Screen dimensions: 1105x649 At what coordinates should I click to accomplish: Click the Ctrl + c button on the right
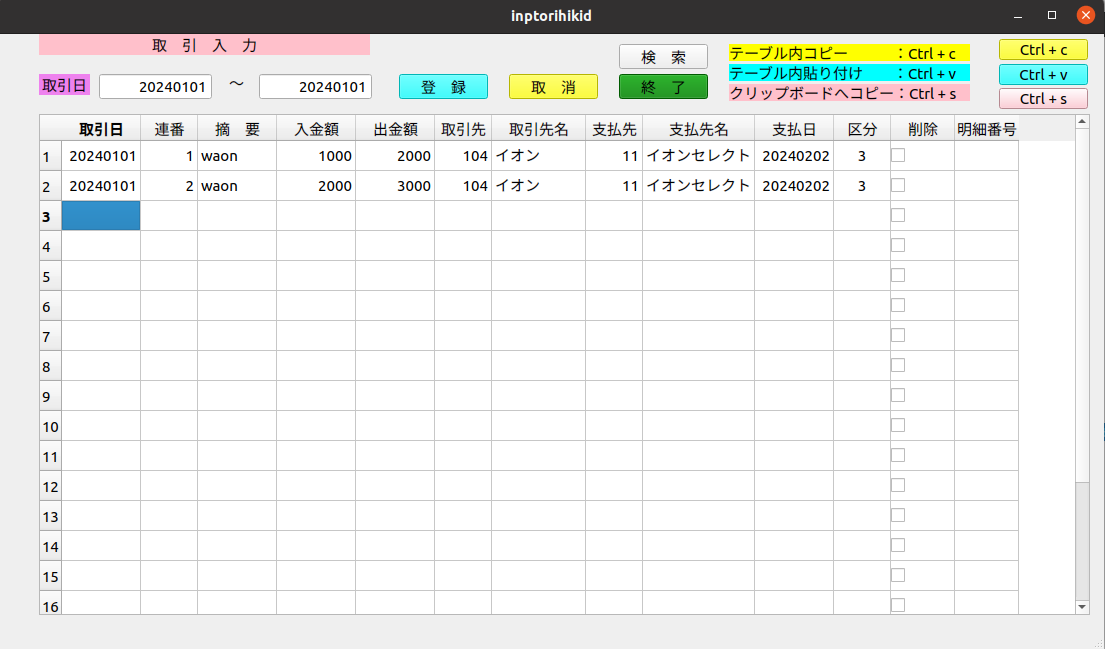1043,49
